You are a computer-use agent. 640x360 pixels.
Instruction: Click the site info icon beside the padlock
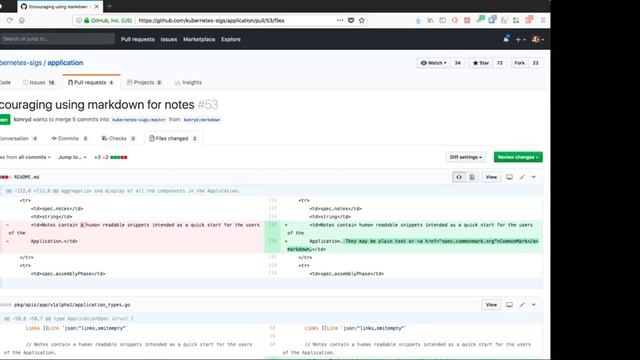click(79, 20)
